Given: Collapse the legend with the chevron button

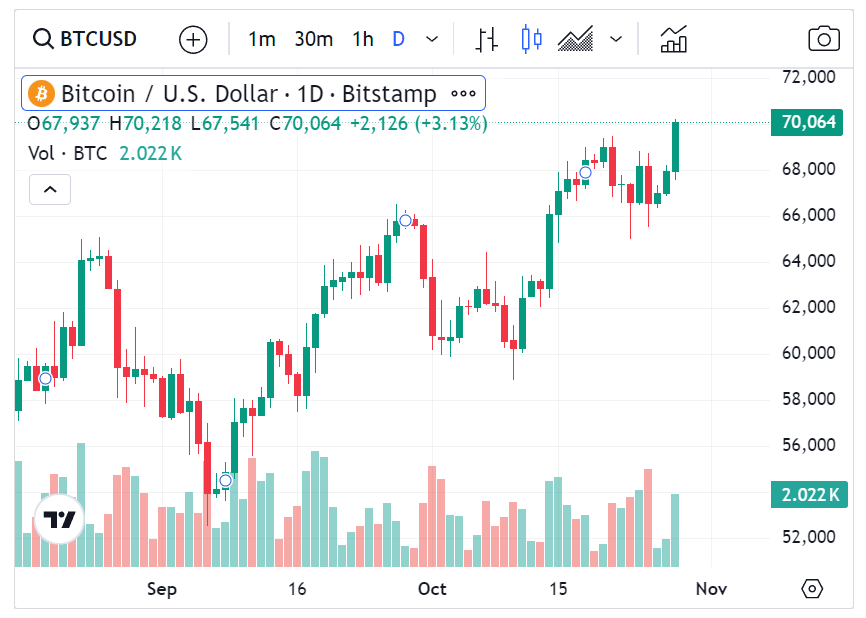Looking at the screenshot, I should click(50, 189).
